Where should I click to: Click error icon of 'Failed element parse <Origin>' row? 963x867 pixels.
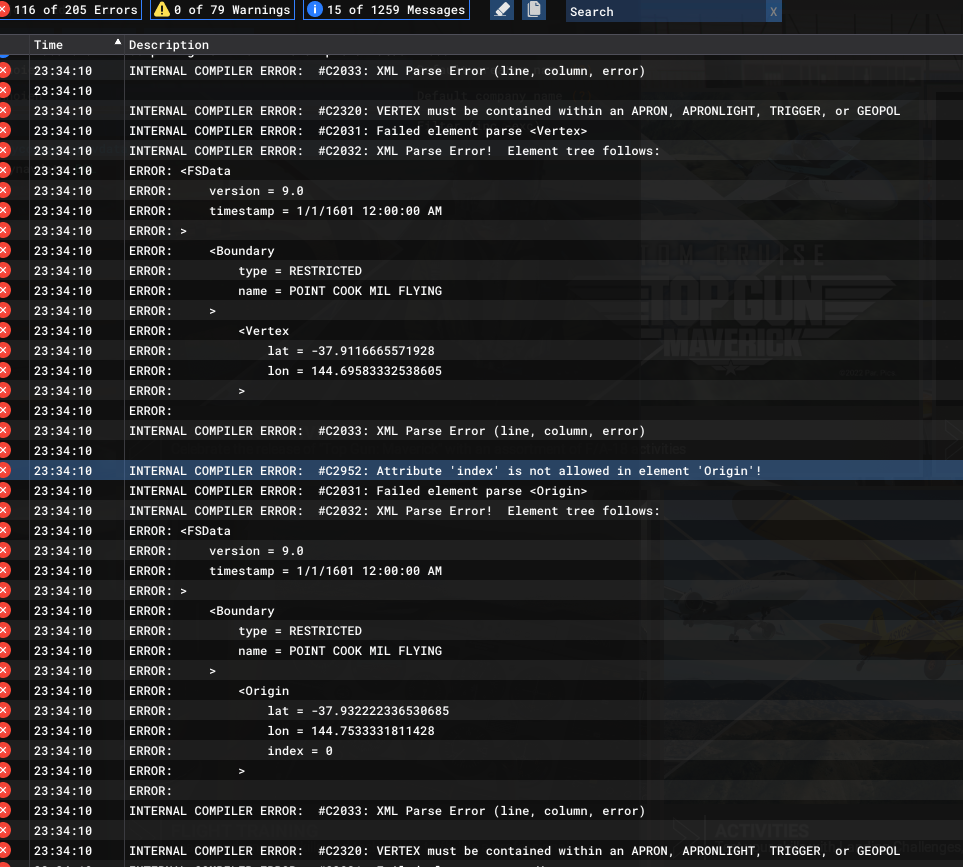5,491
